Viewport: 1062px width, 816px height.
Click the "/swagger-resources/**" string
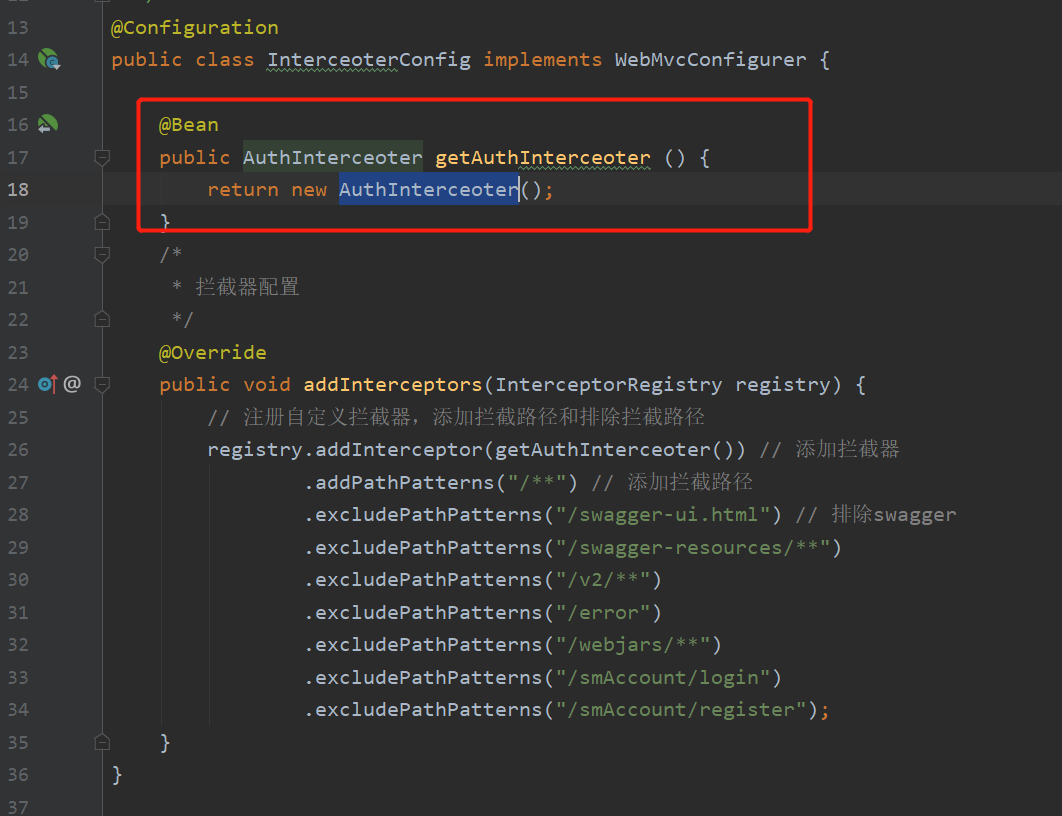pos(693,547)
